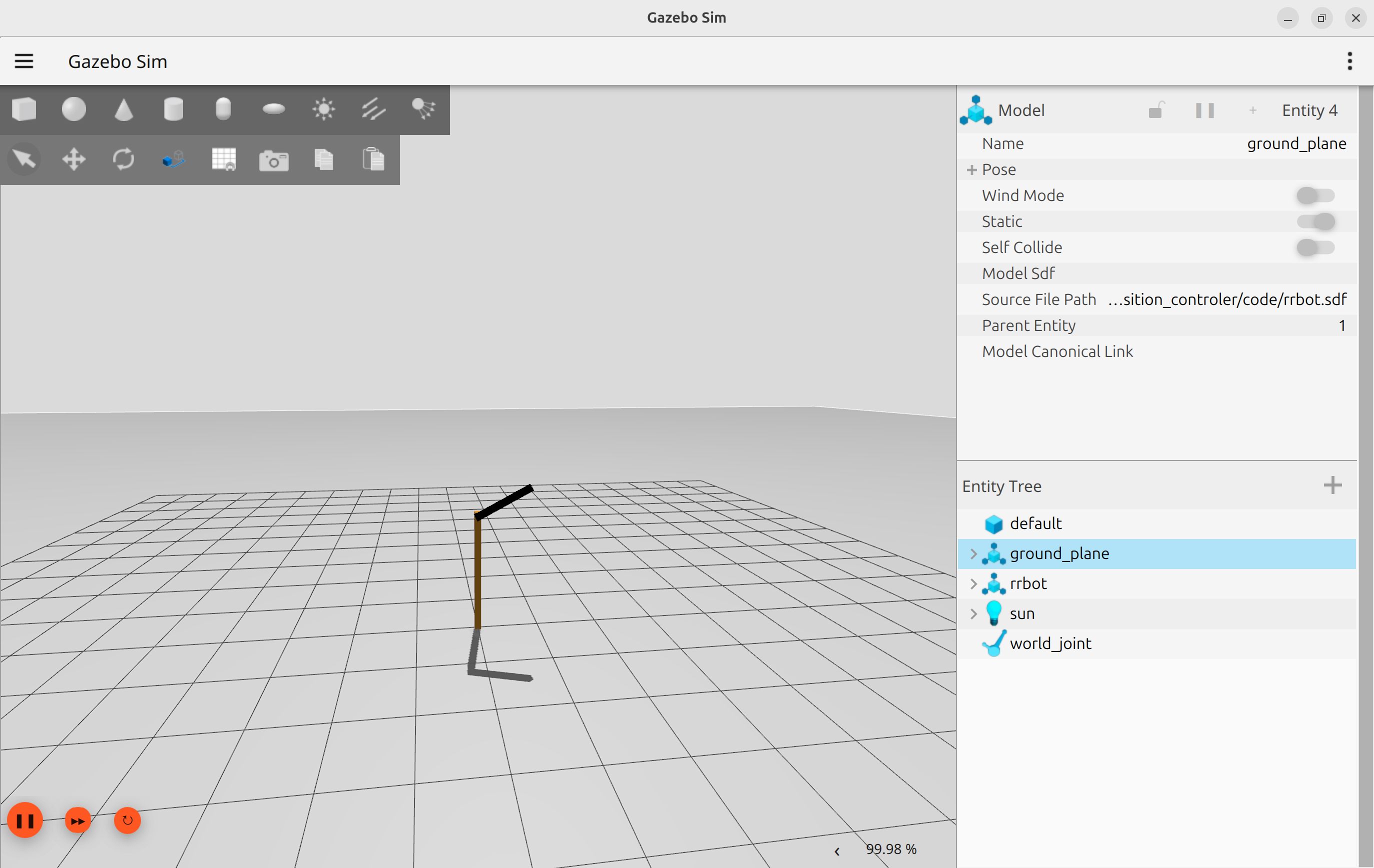
Task: Insert a box shape from toolbar
Action: pos(24,109)
